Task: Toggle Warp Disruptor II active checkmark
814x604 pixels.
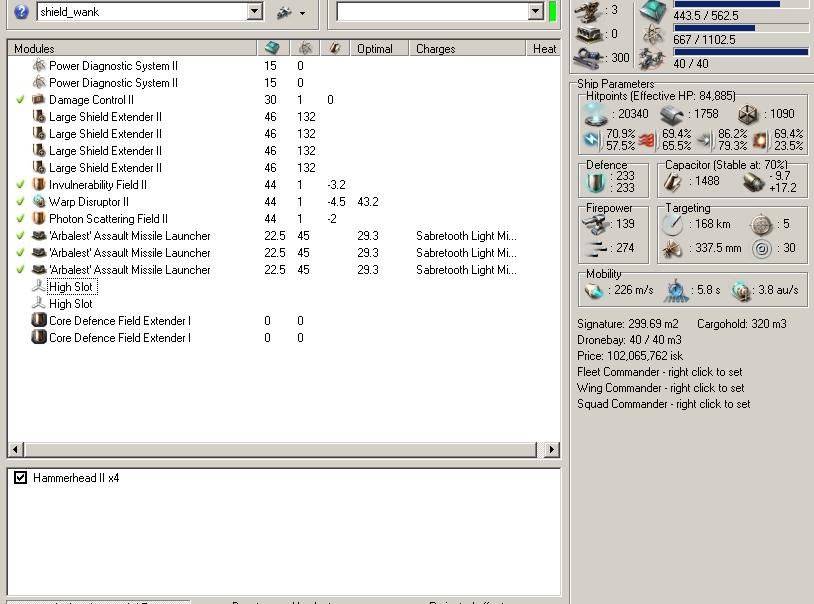Action: (20, 202)
